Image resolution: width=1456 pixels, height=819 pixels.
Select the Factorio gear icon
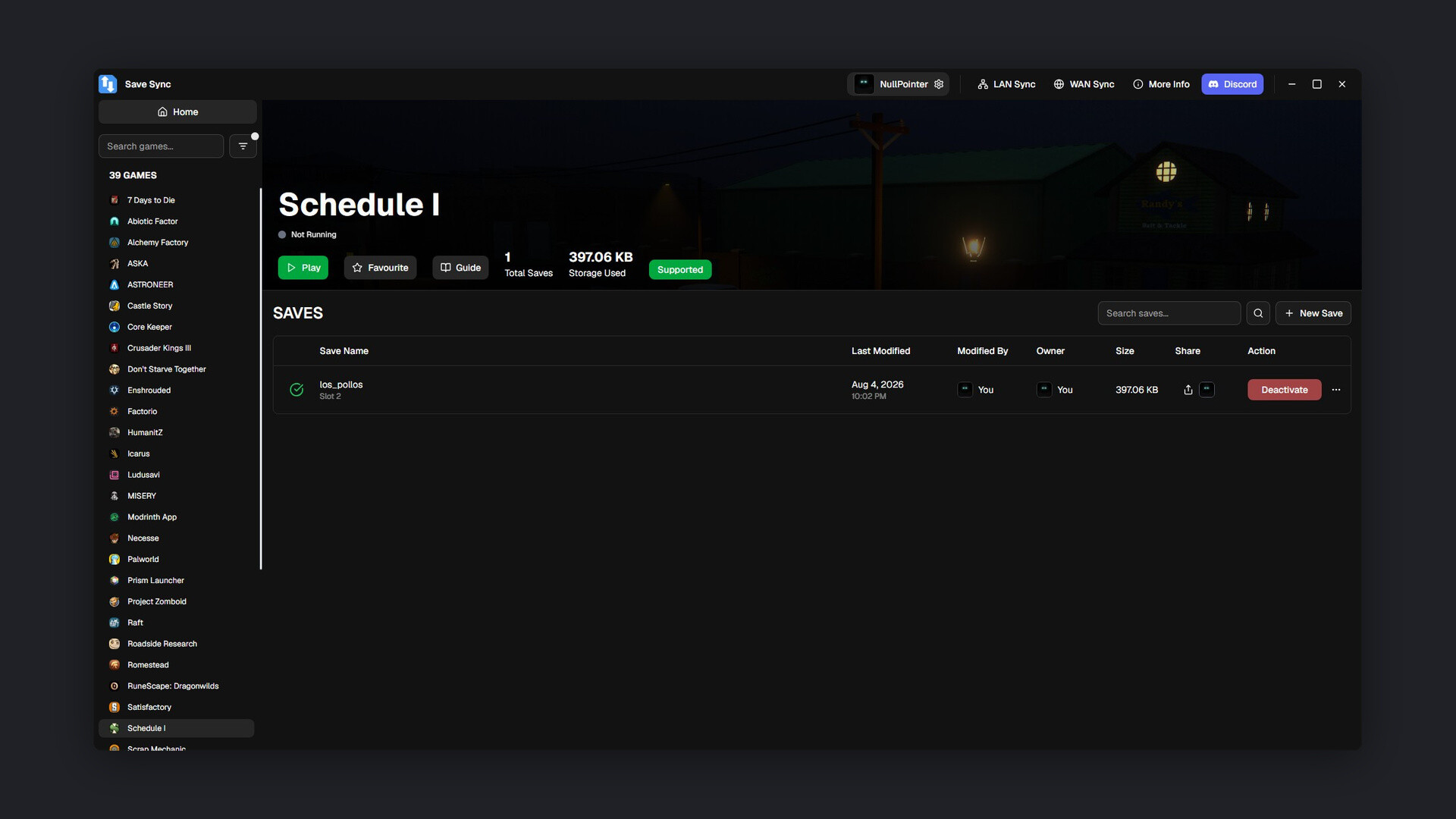pyautogui.click(x=115, y=412)
